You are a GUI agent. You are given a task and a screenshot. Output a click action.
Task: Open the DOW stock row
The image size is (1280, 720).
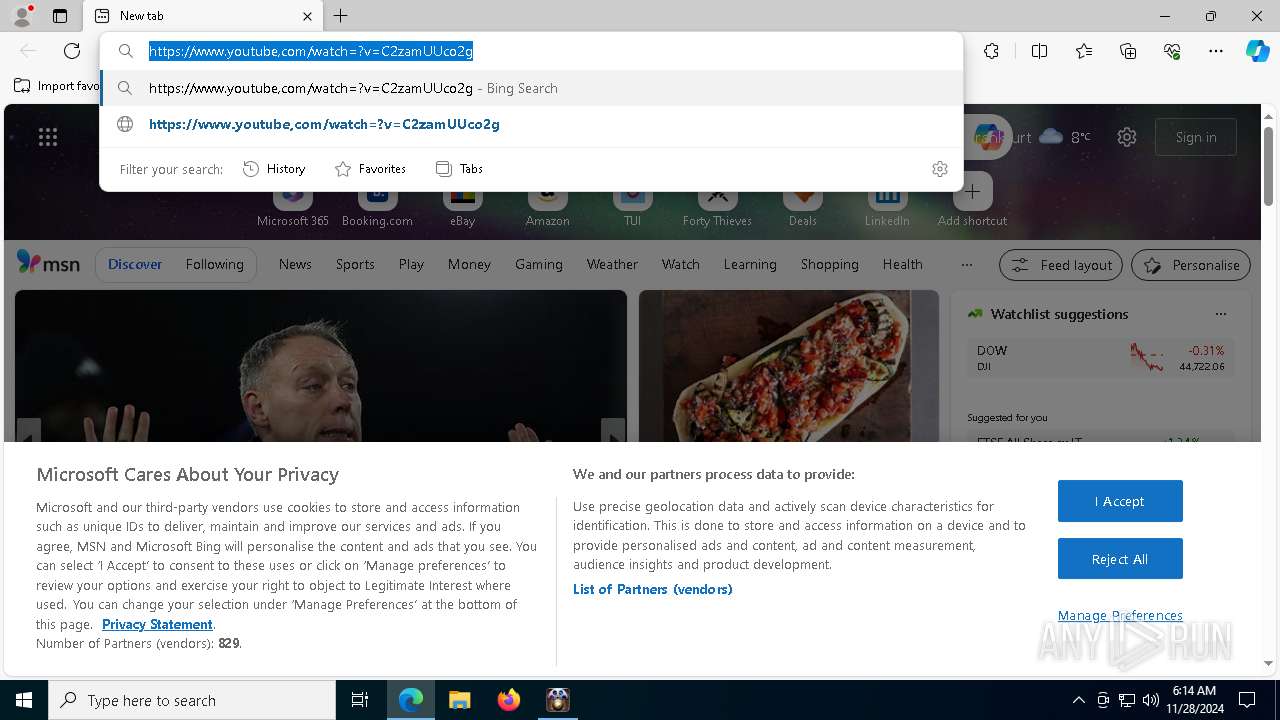[x=1100, y=358]
